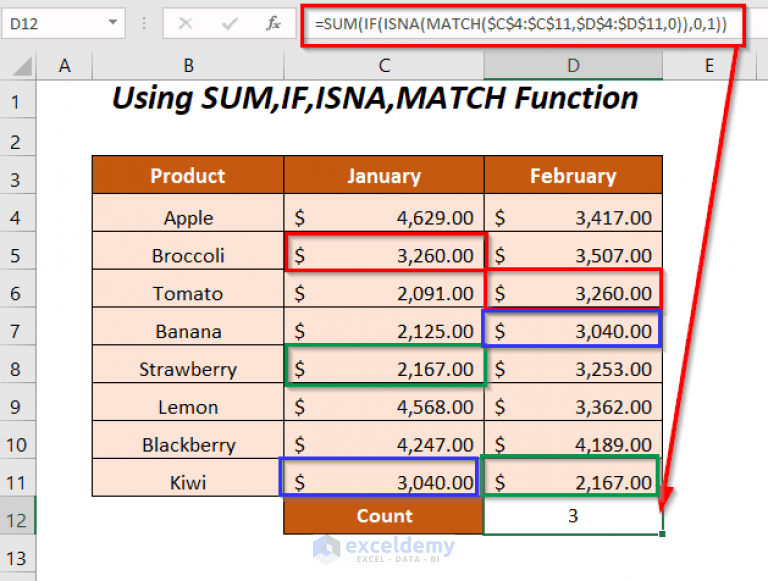Click into the formula bar text
The height and width of the screenshot is (581, 768).
(521, 24)
